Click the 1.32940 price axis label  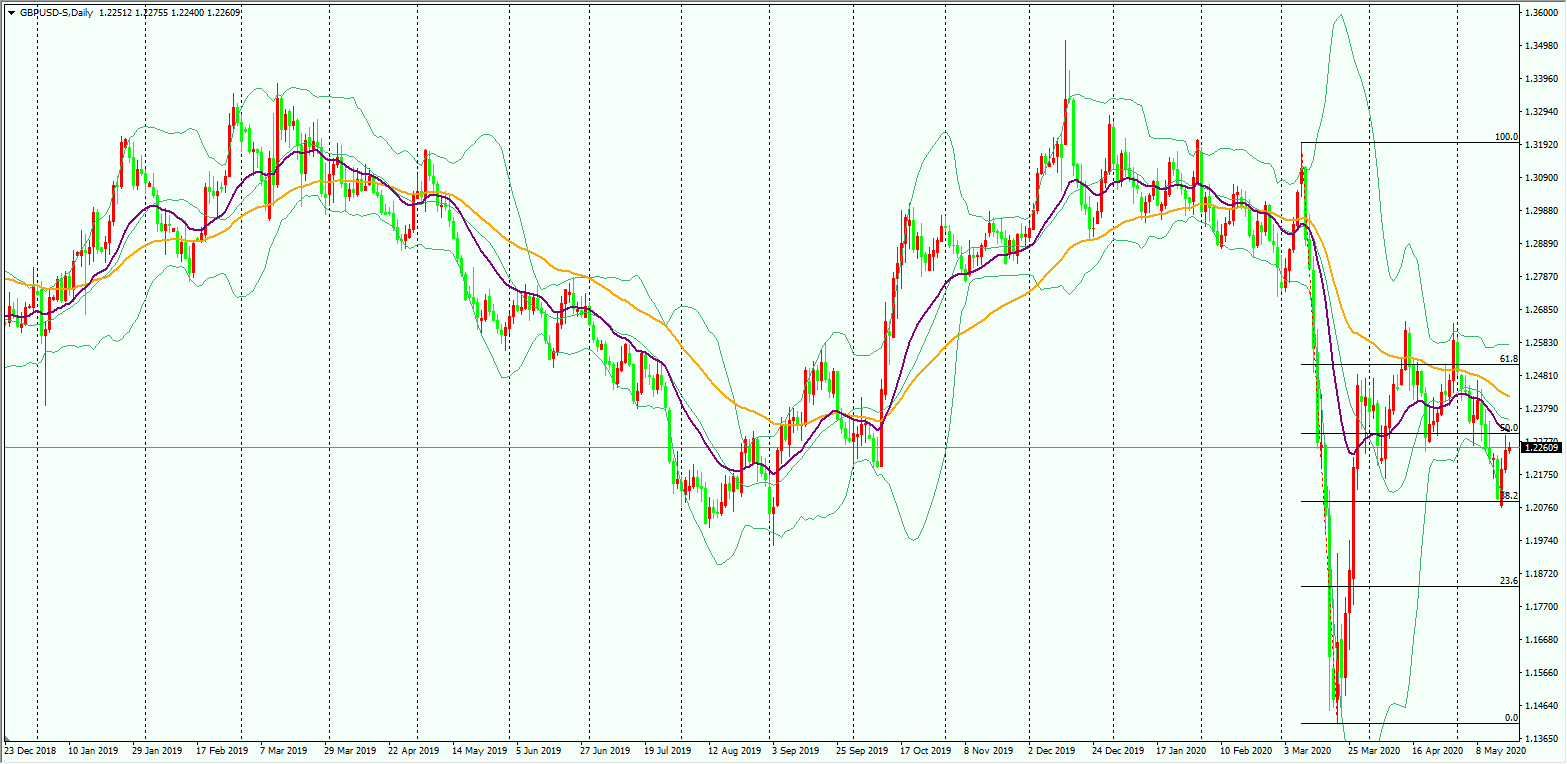point(1541,112)
